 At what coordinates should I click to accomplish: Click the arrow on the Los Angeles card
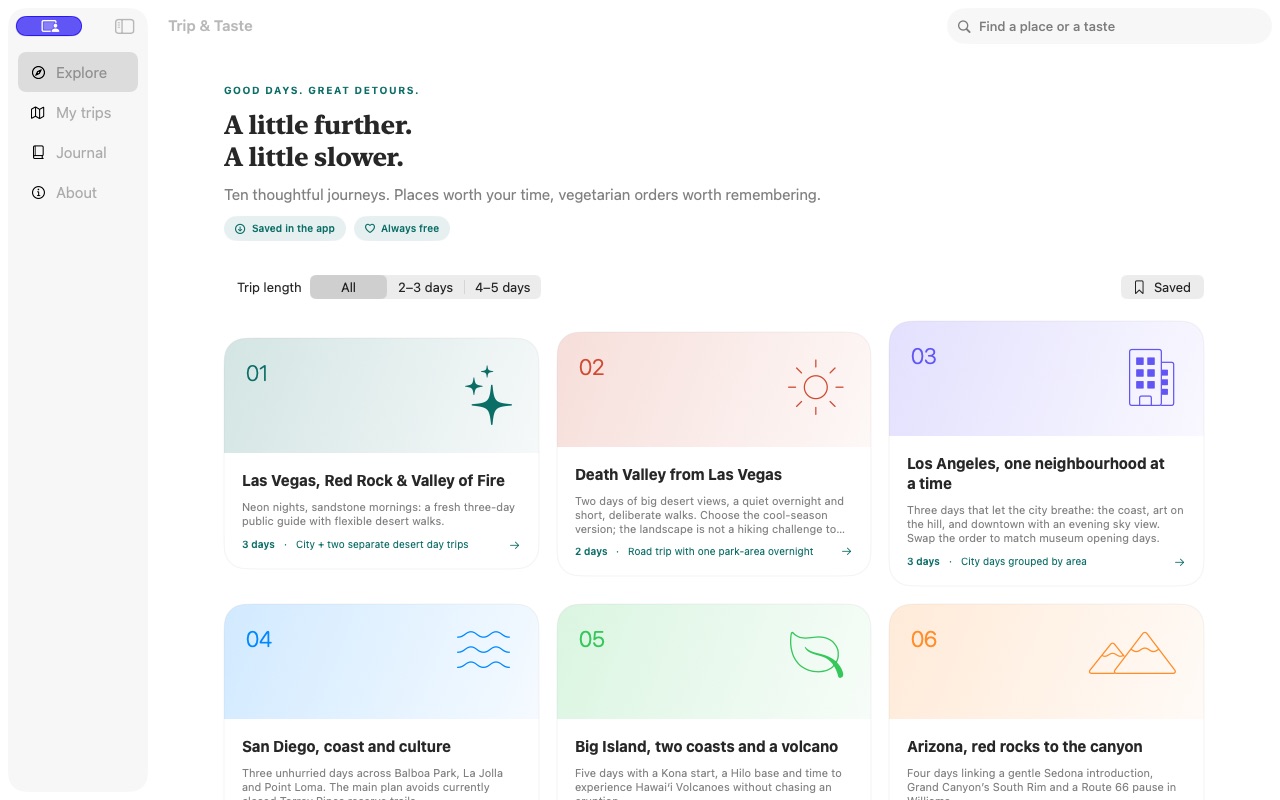1179,562
